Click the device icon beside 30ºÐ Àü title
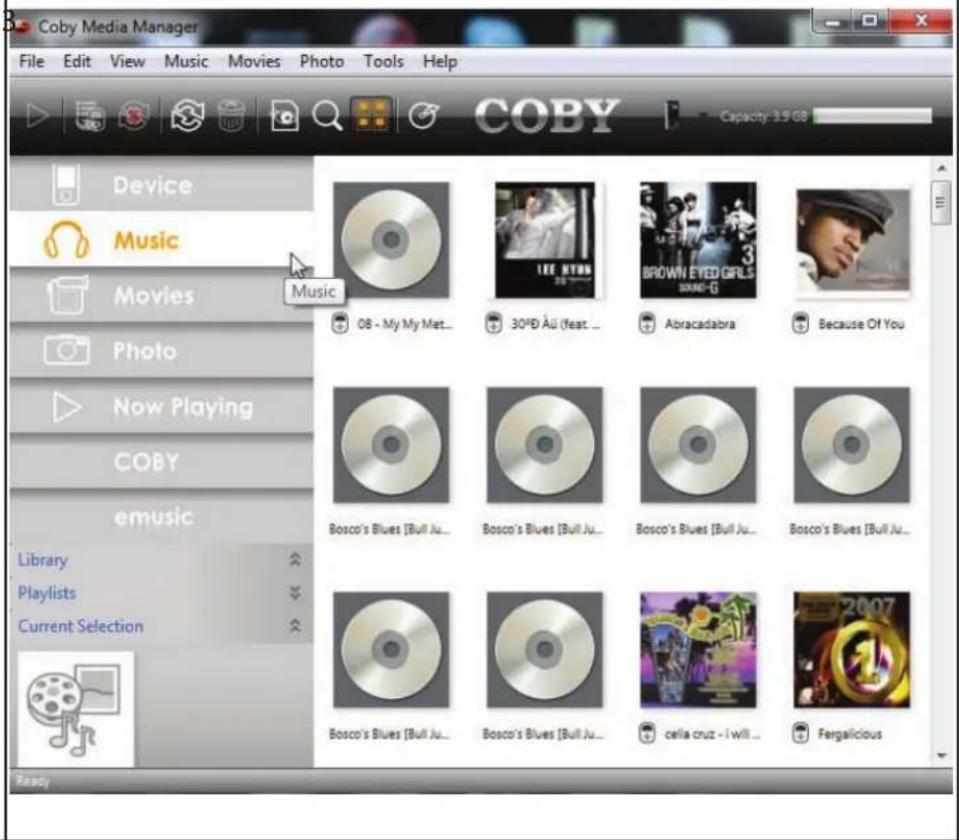The height and width of the screenshot is (840, 959). click(493, 323)
